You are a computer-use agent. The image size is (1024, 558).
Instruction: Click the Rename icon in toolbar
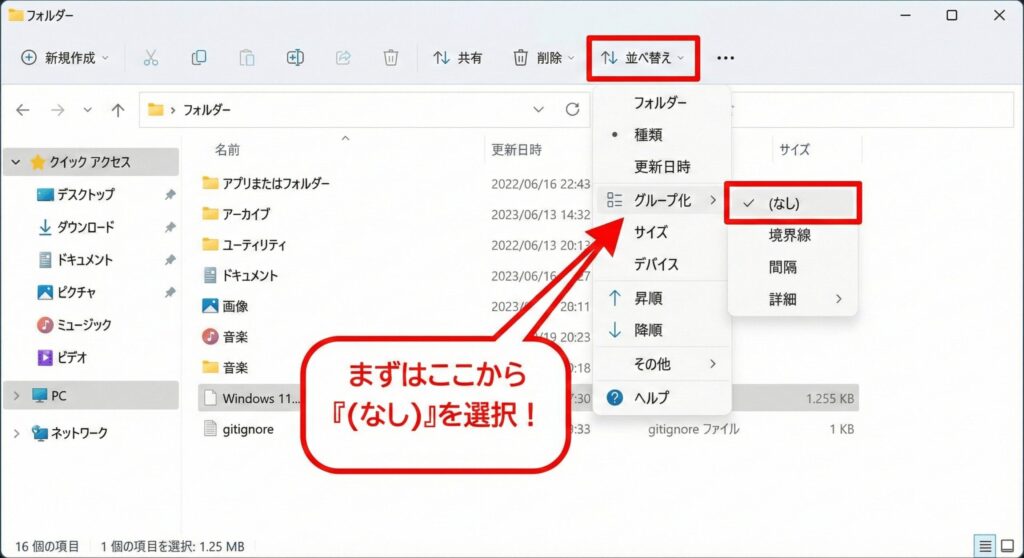(x=295, y=58)
